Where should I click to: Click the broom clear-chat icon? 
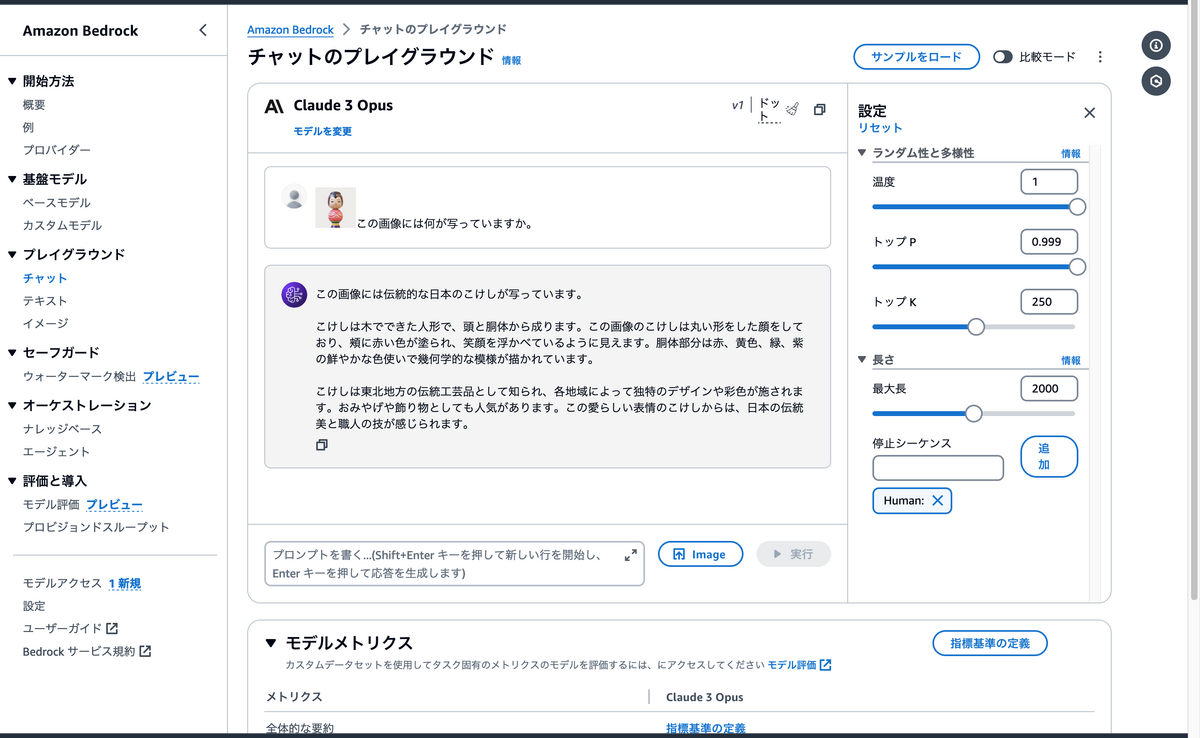click(793, 109)
